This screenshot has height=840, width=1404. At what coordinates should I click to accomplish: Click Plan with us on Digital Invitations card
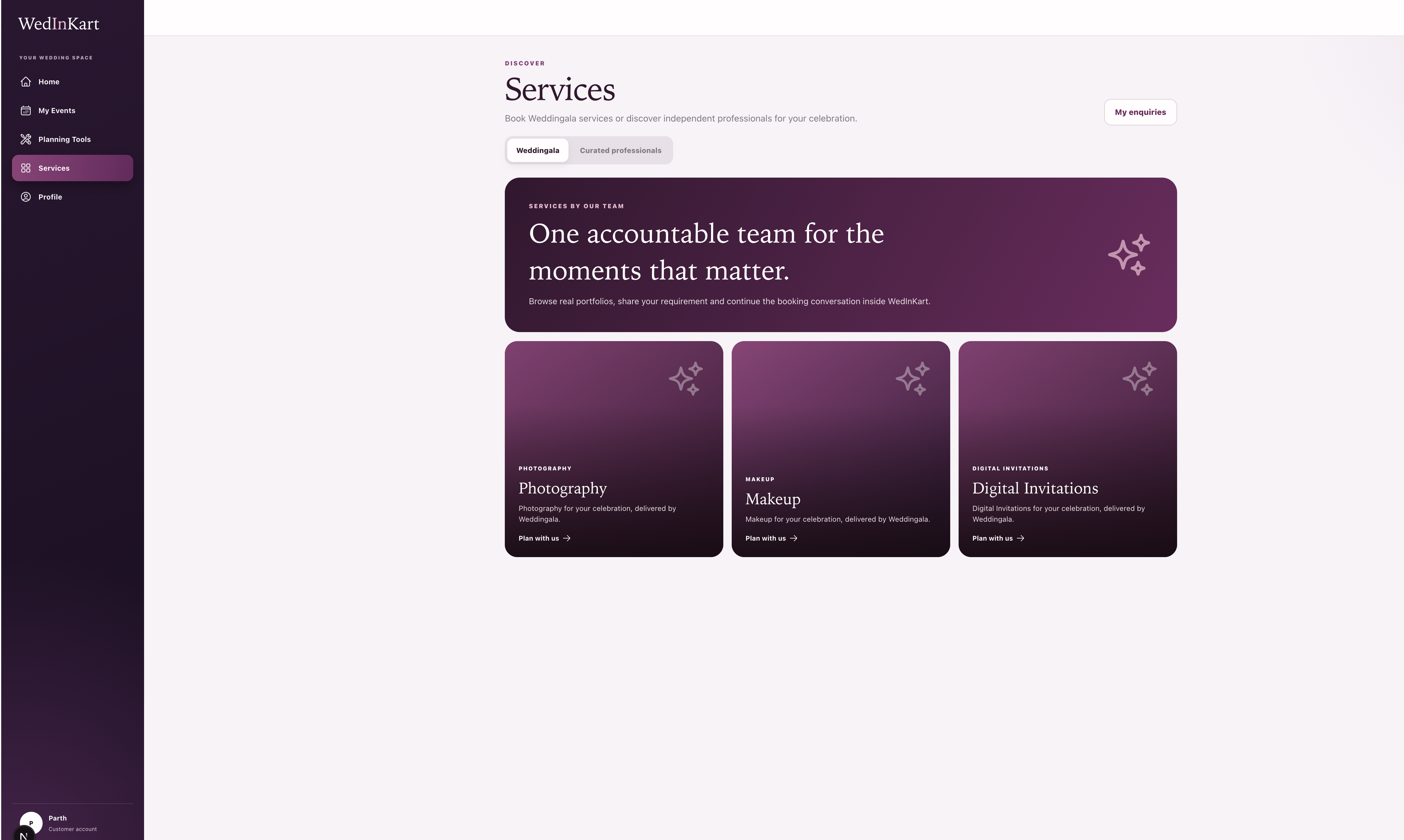tap(998, 538)
